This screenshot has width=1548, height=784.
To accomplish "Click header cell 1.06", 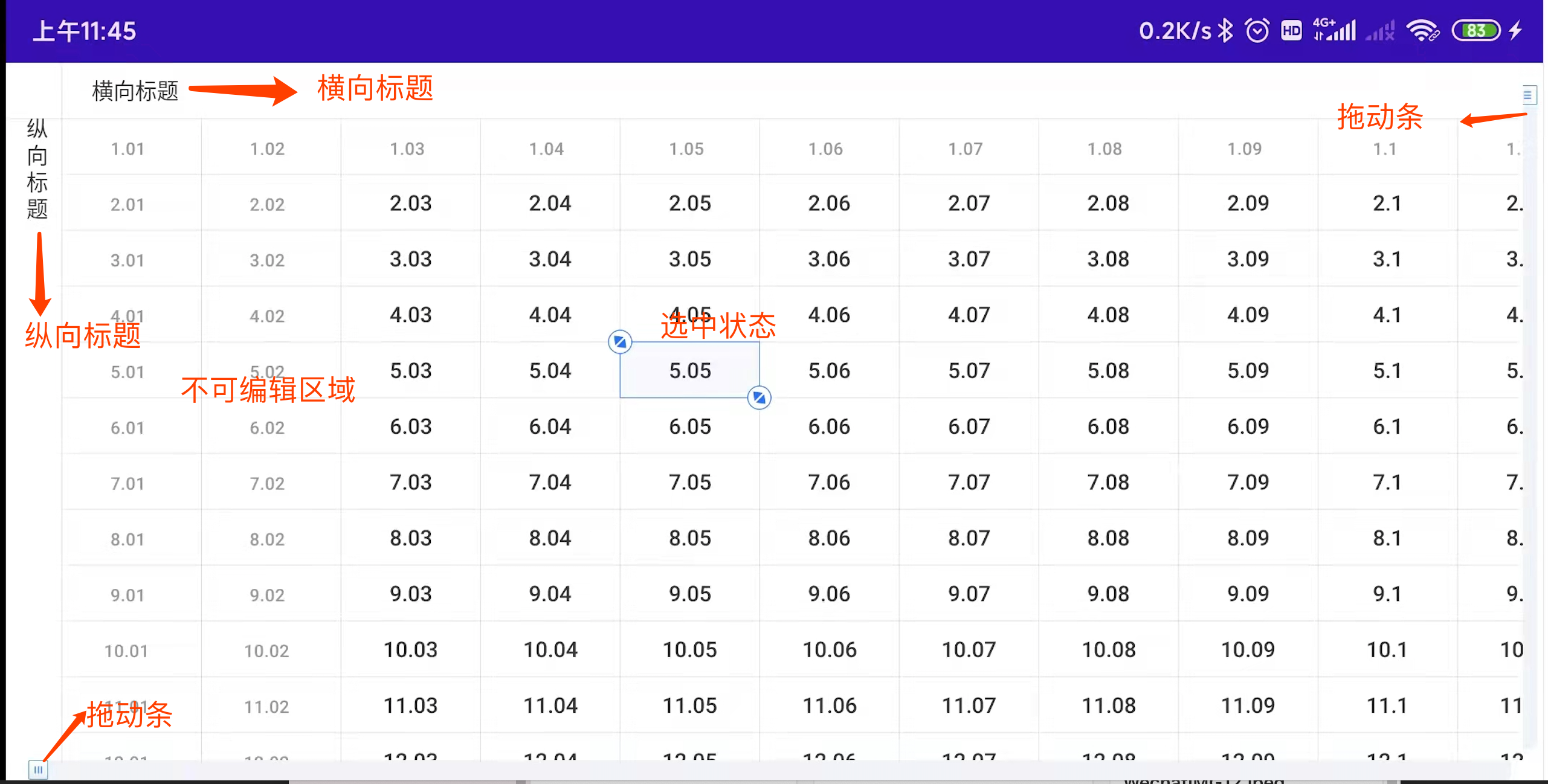I will [825, 149].
